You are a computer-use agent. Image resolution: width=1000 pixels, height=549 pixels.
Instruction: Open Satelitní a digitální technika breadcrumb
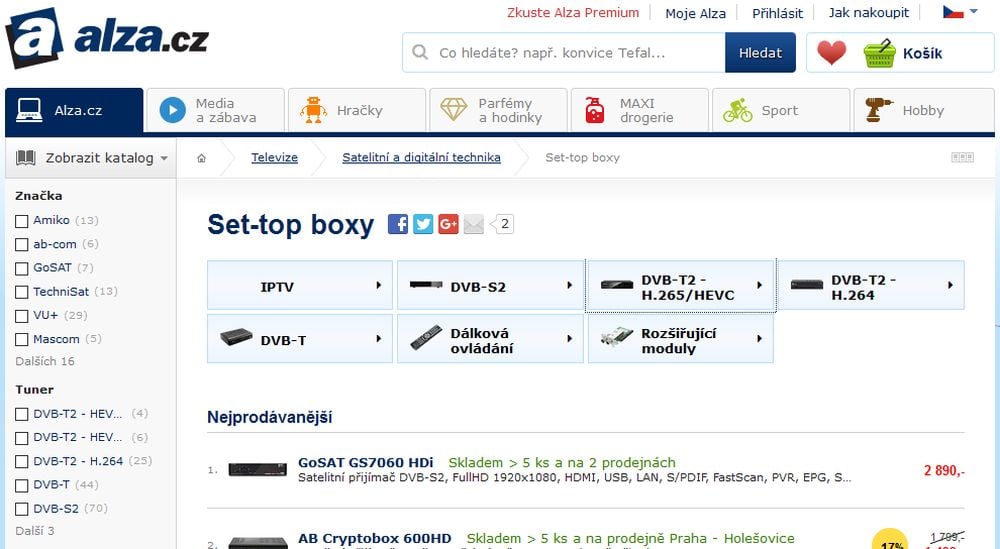(421, 157)
